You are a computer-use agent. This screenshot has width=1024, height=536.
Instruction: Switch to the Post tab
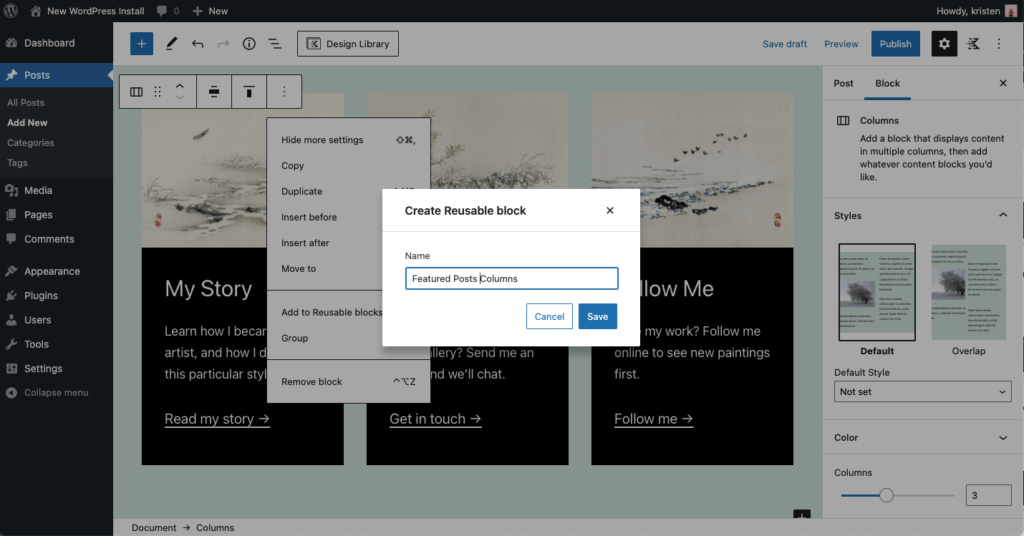pyautogui.click(x=843, y=83)
